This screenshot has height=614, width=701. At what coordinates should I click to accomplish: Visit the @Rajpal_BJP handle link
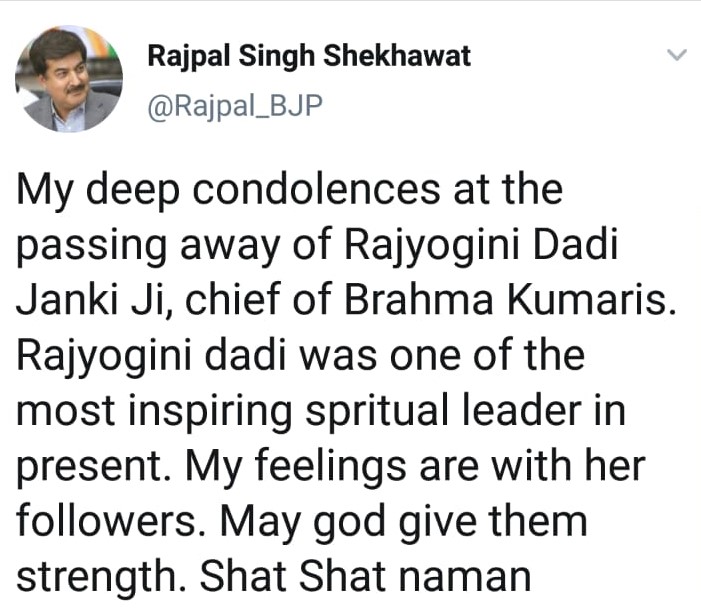point(235,107)
